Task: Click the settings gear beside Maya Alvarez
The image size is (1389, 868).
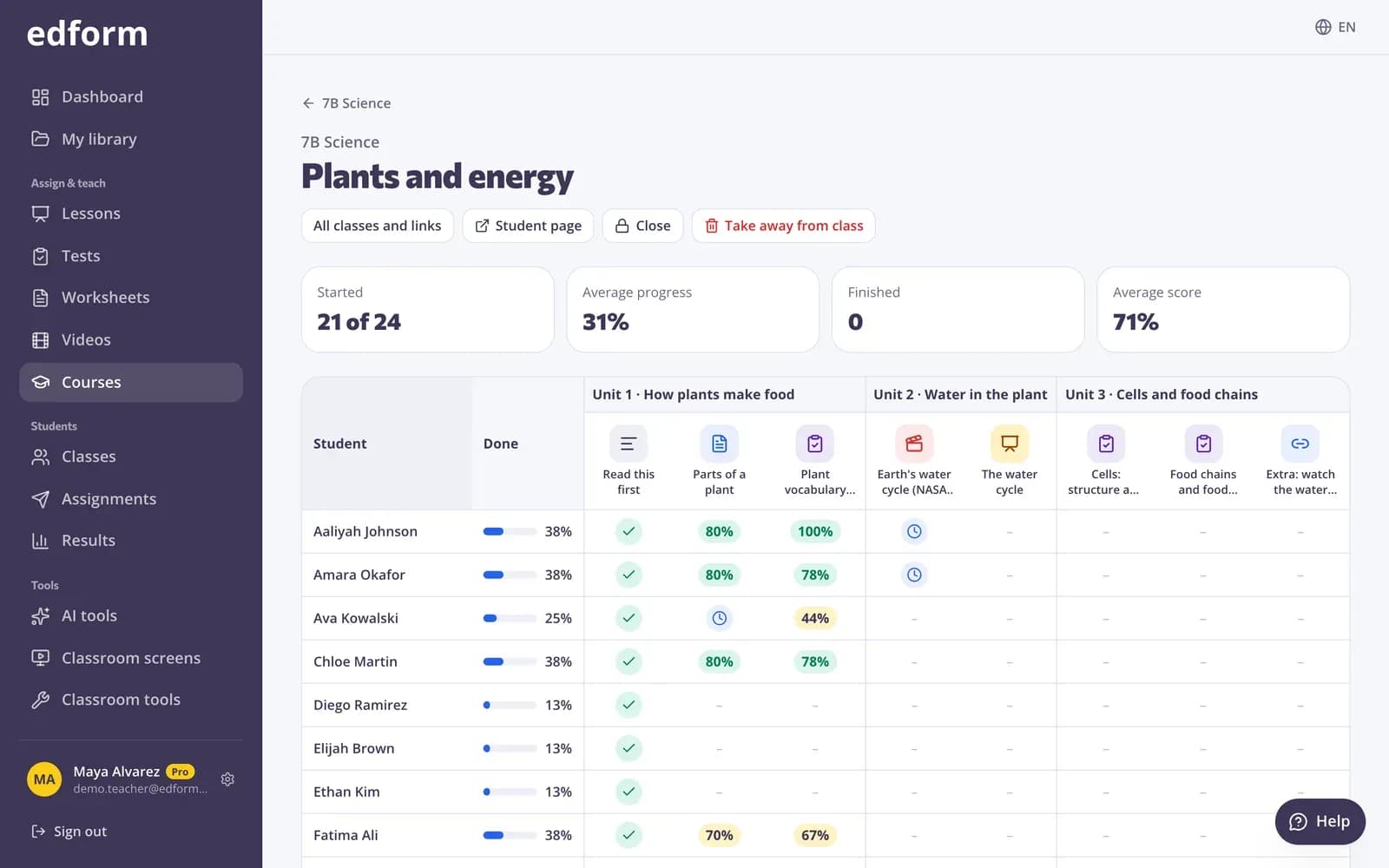Action: click(227, 779)
